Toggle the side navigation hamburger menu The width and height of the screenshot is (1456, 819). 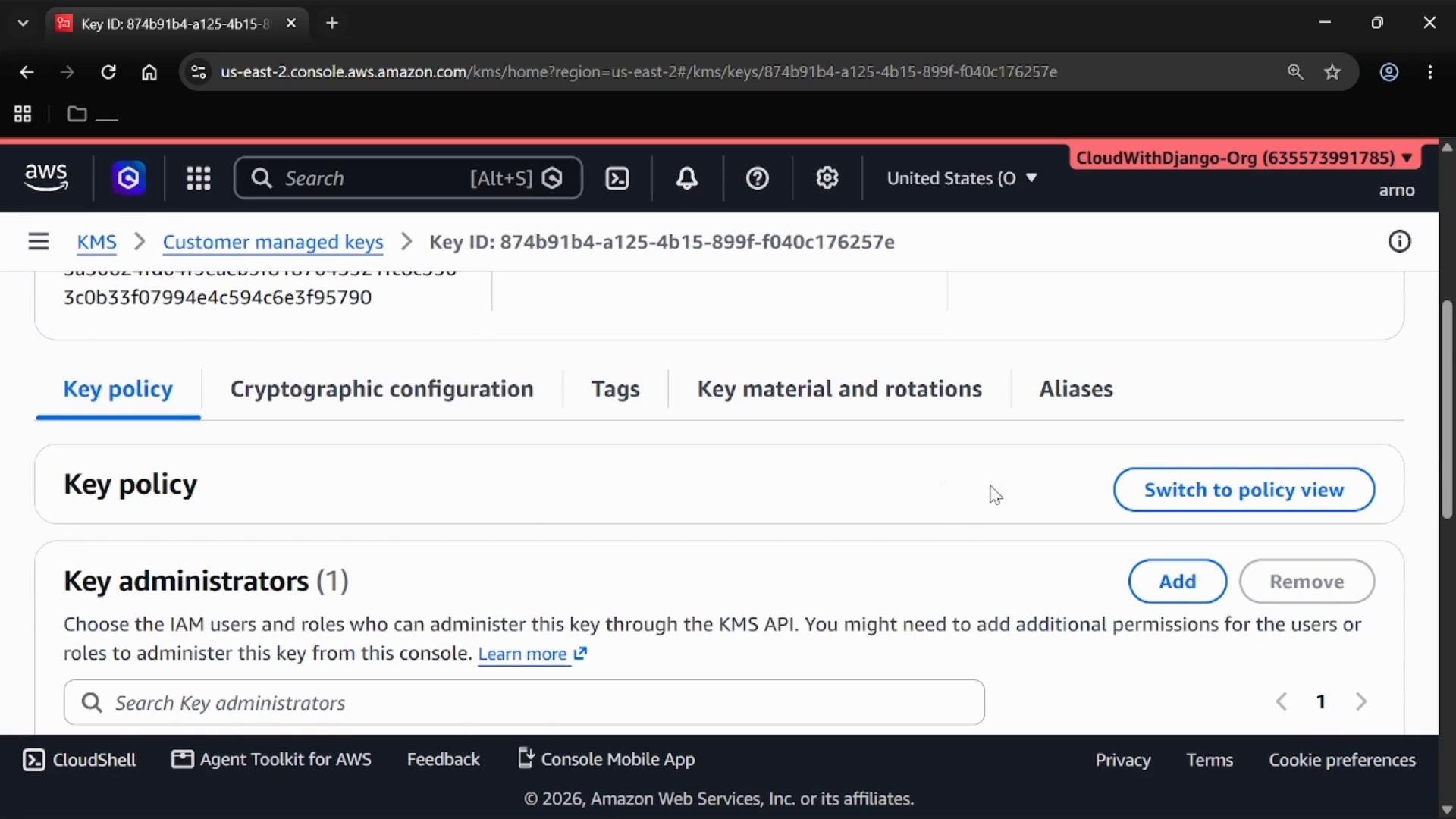click(39, 242)
